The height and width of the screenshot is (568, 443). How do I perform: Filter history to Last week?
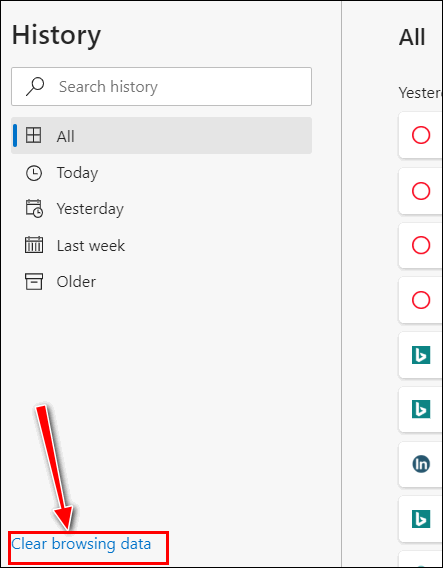click(162, 245)
